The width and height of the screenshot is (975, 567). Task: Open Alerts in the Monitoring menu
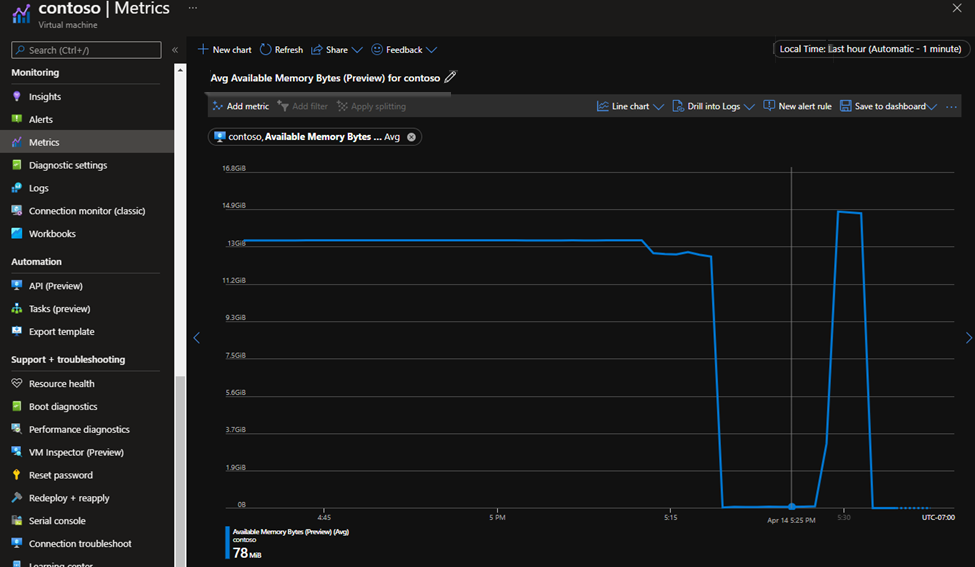tap(40, 119)
